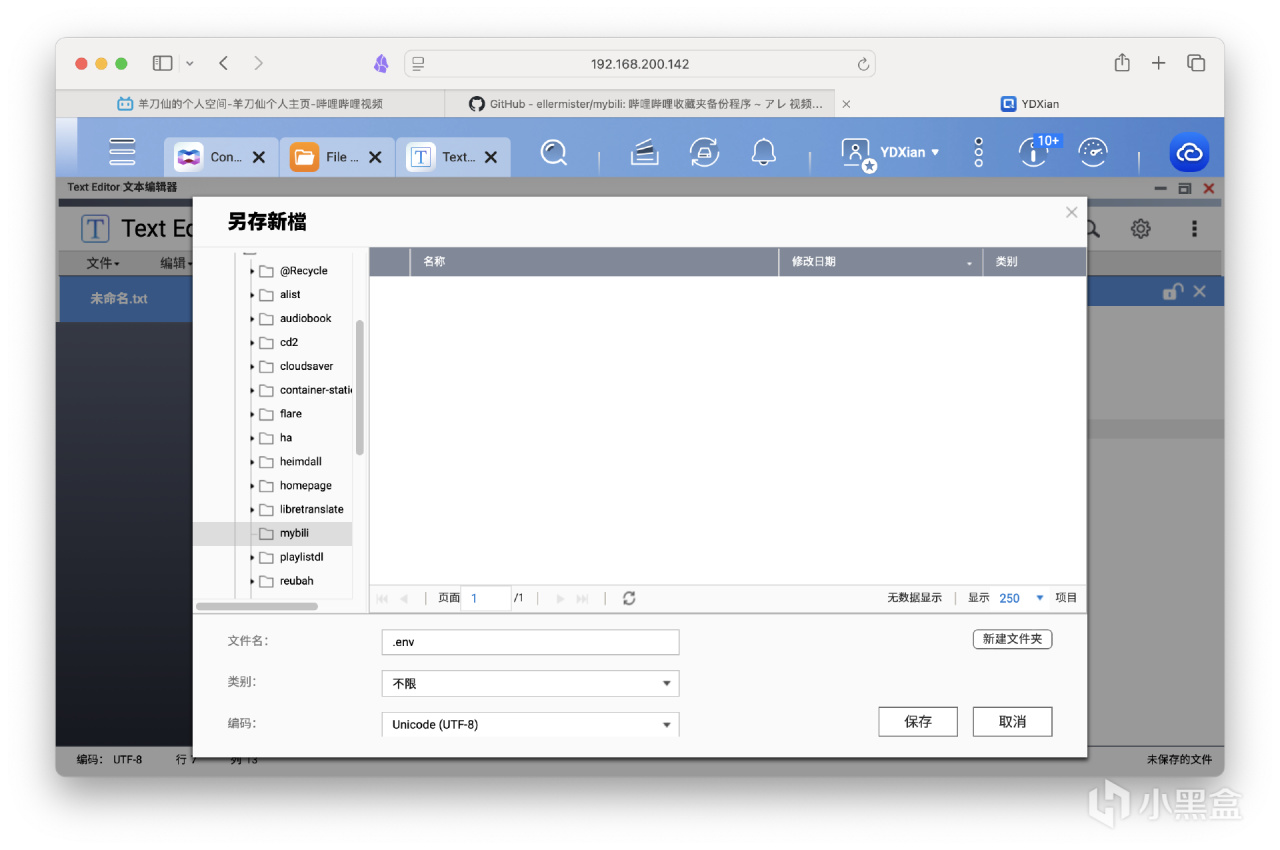Image resolution: width=1280 pixels, height=850 pixels.
Task: Close the File Station desktop tab
Action: click(375, 157)
